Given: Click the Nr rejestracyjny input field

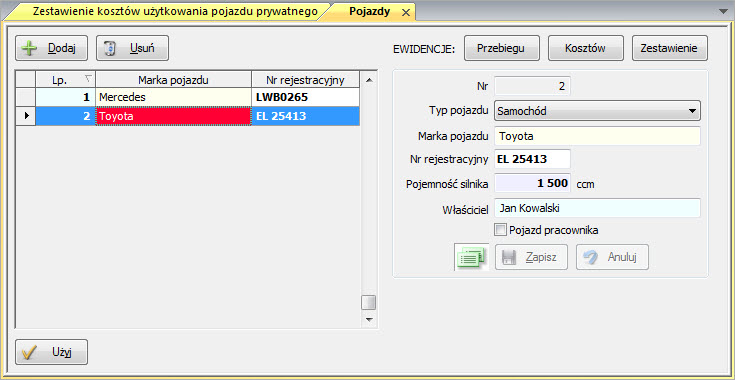Looking at the screenshot, I should pos(532,159).
